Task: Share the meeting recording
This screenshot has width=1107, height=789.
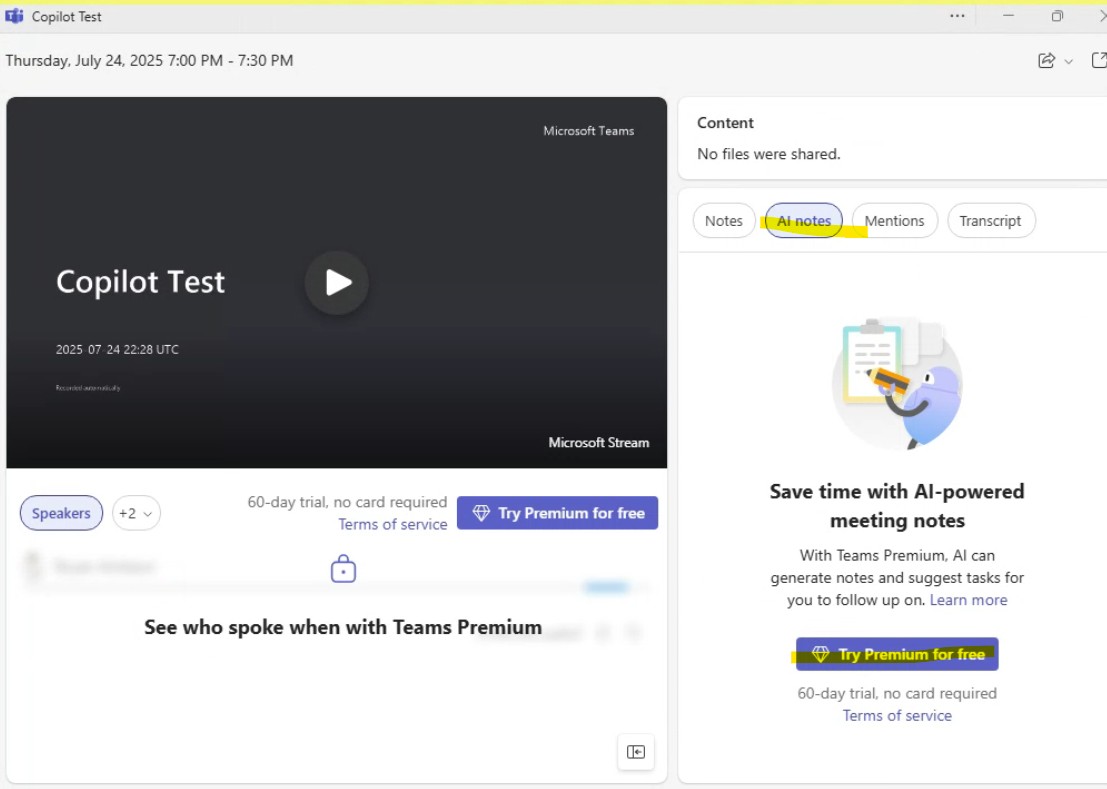Action: pos(1046,60)
